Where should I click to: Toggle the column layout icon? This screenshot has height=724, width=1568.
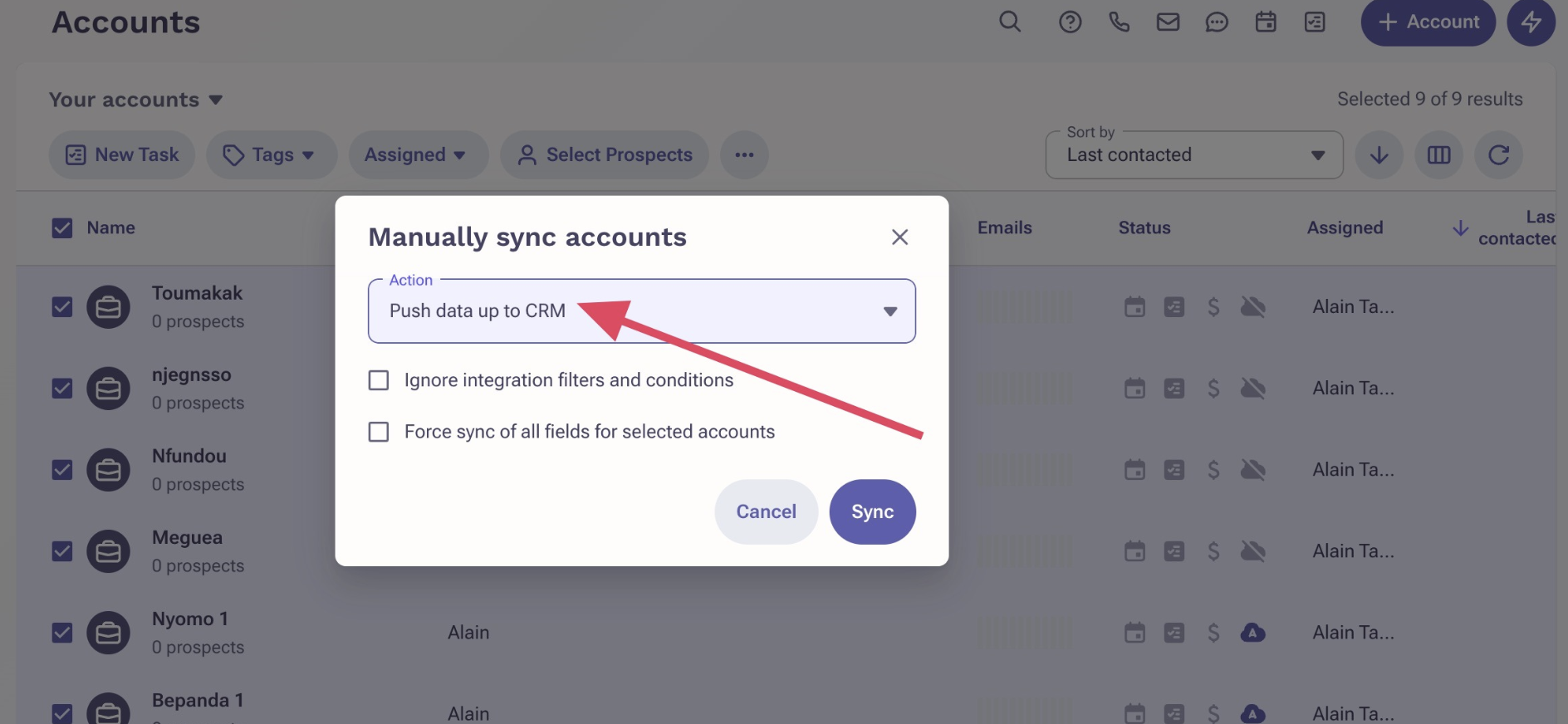1438,154
